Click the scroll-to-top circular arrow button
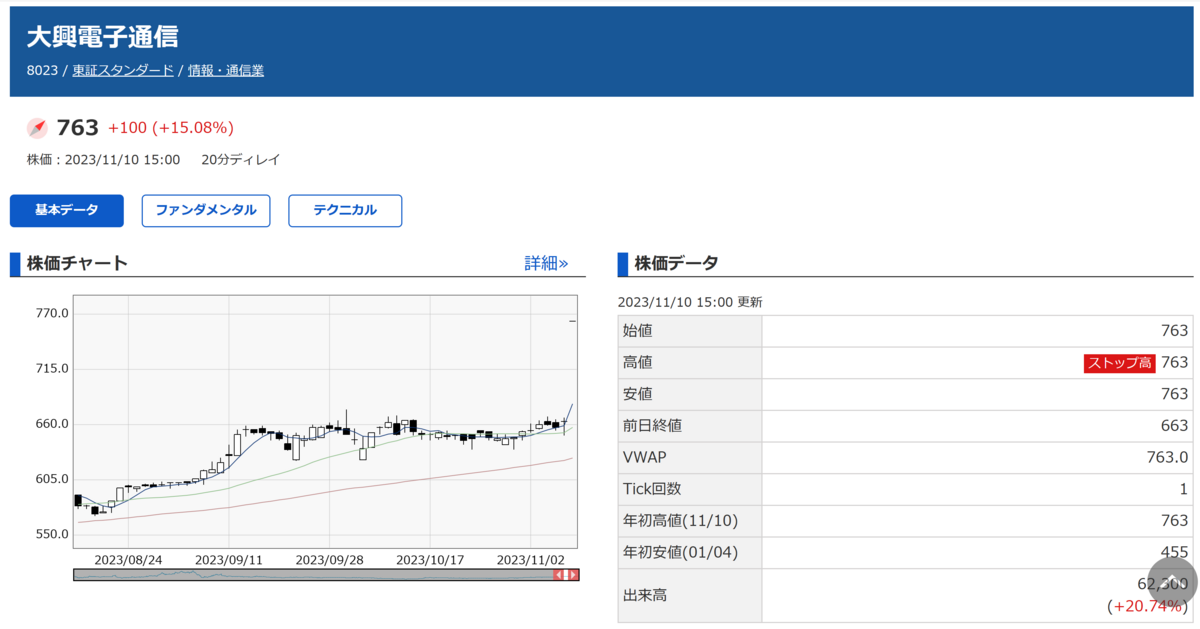The image size is (1200, 629). coord(1172,582)
